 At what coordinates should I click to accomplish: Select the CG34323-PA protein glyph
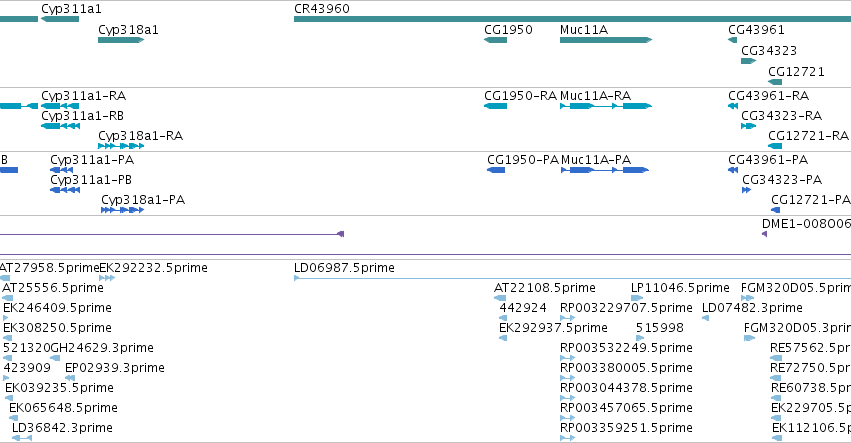click(746, 190)
